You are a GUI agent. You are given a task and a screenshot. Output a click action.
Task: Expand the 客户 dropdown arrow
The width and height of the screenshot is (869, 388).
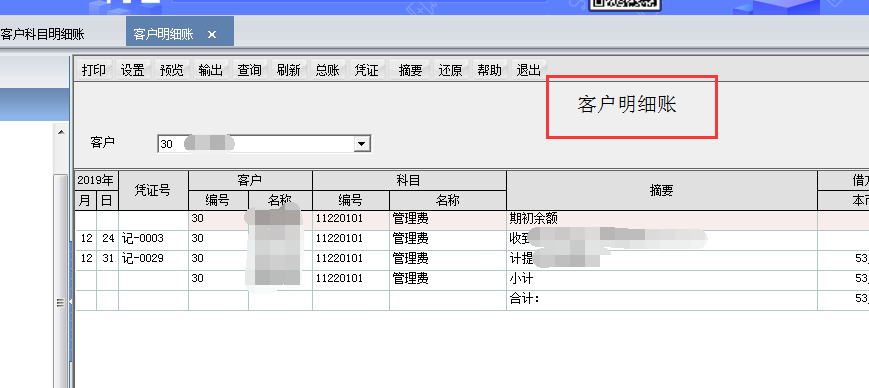coord(362,144)
